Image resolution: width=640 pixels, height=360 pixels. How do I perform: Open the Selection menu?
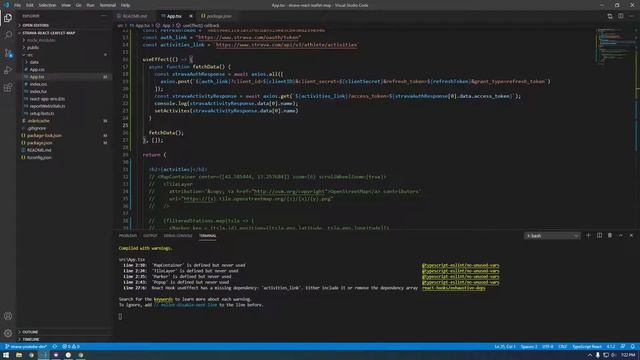(x=47, y=5)
